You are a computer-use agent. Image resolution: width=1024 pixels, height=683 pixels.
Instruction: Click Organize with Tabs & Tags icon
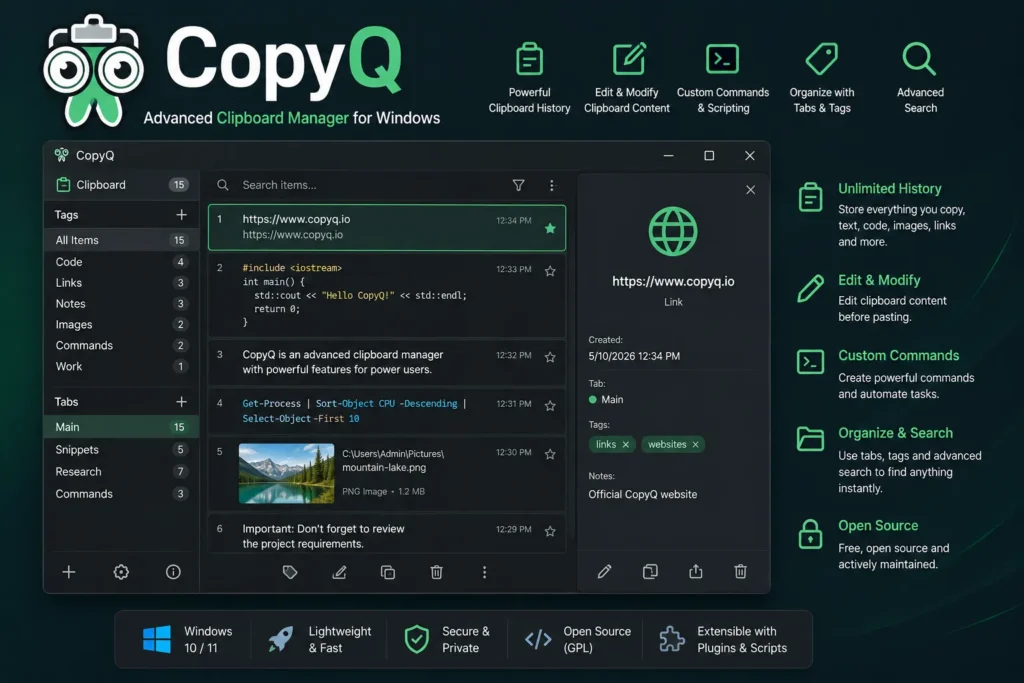click(822, 59)
